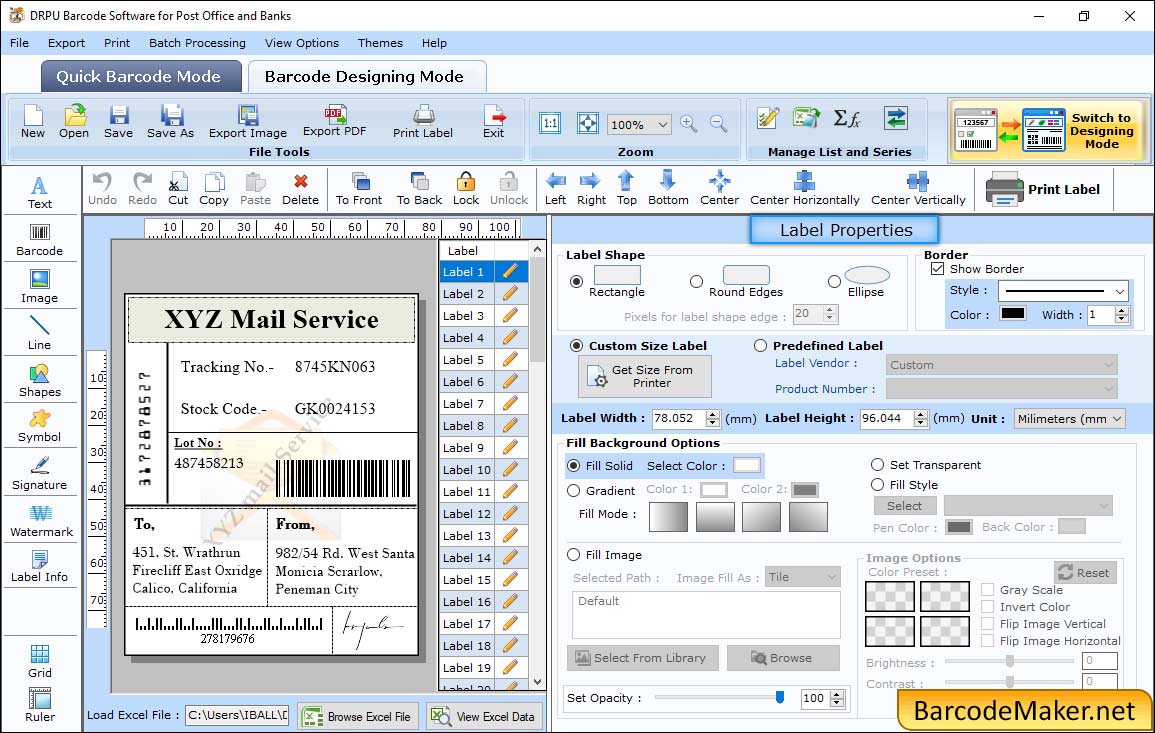
Task: Open Product Number dropdown
Action: tap(1002, 388)
